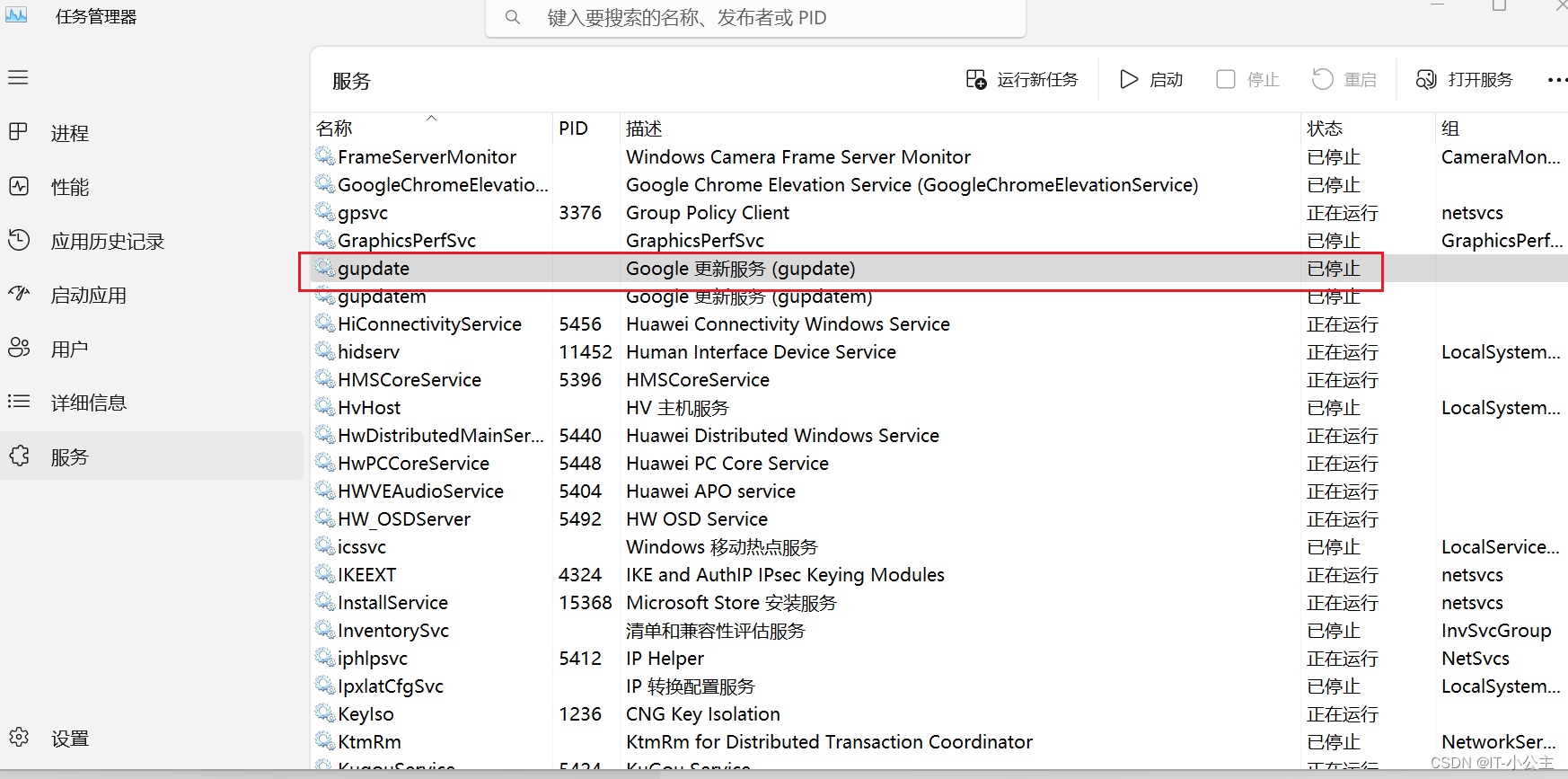The height and width of the screenshot is (779, 1568).
Task: Click the Open services (打开服务) label
Action: pos(1481,80)
